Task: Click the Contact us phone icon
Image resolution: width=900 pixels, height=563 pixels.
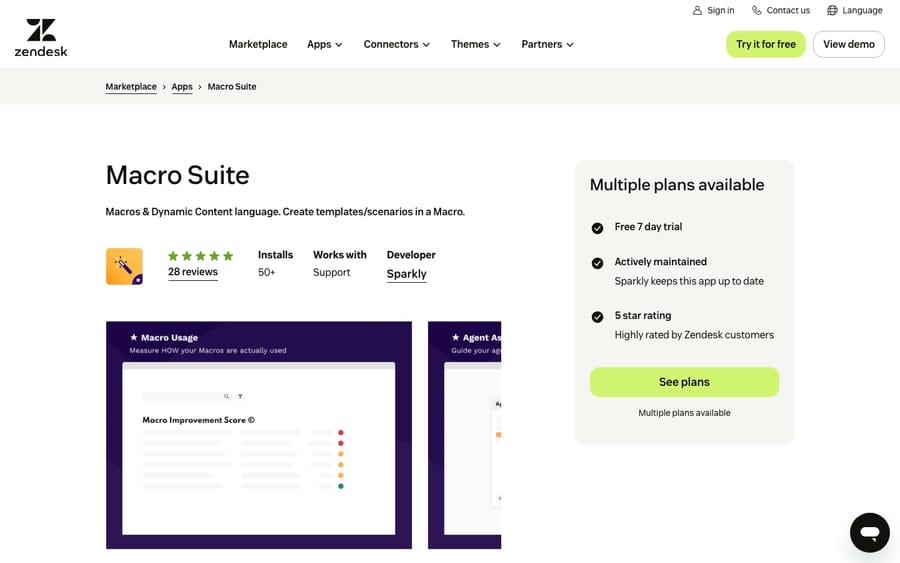Action: (757, 10)
